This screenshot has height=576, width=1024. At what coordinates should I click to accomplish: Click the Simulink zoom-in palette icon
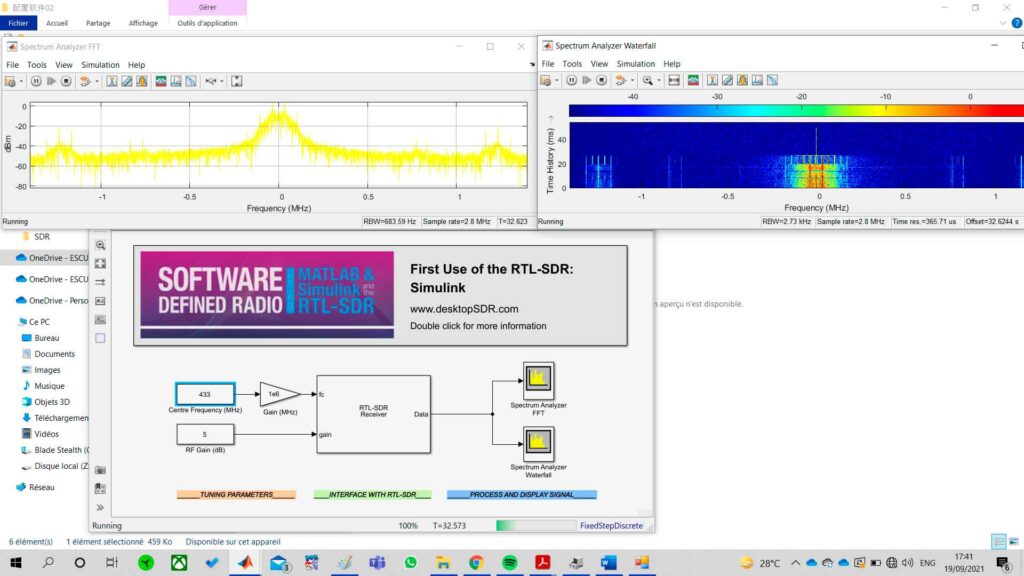coord(100,246)
